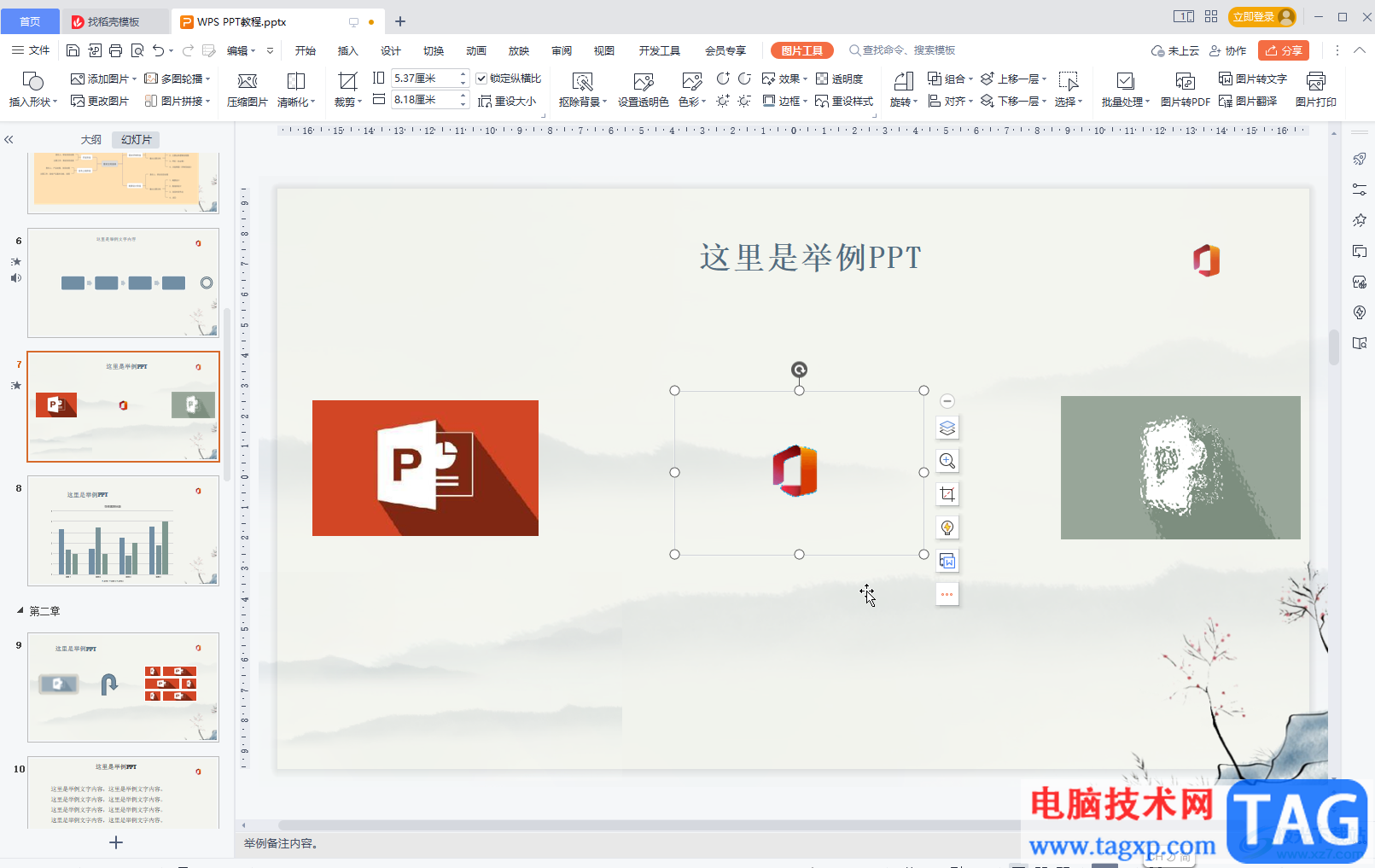The image size is (1375, 868).
Task: Collapse the 第二章 section
Action: (20, 610)
